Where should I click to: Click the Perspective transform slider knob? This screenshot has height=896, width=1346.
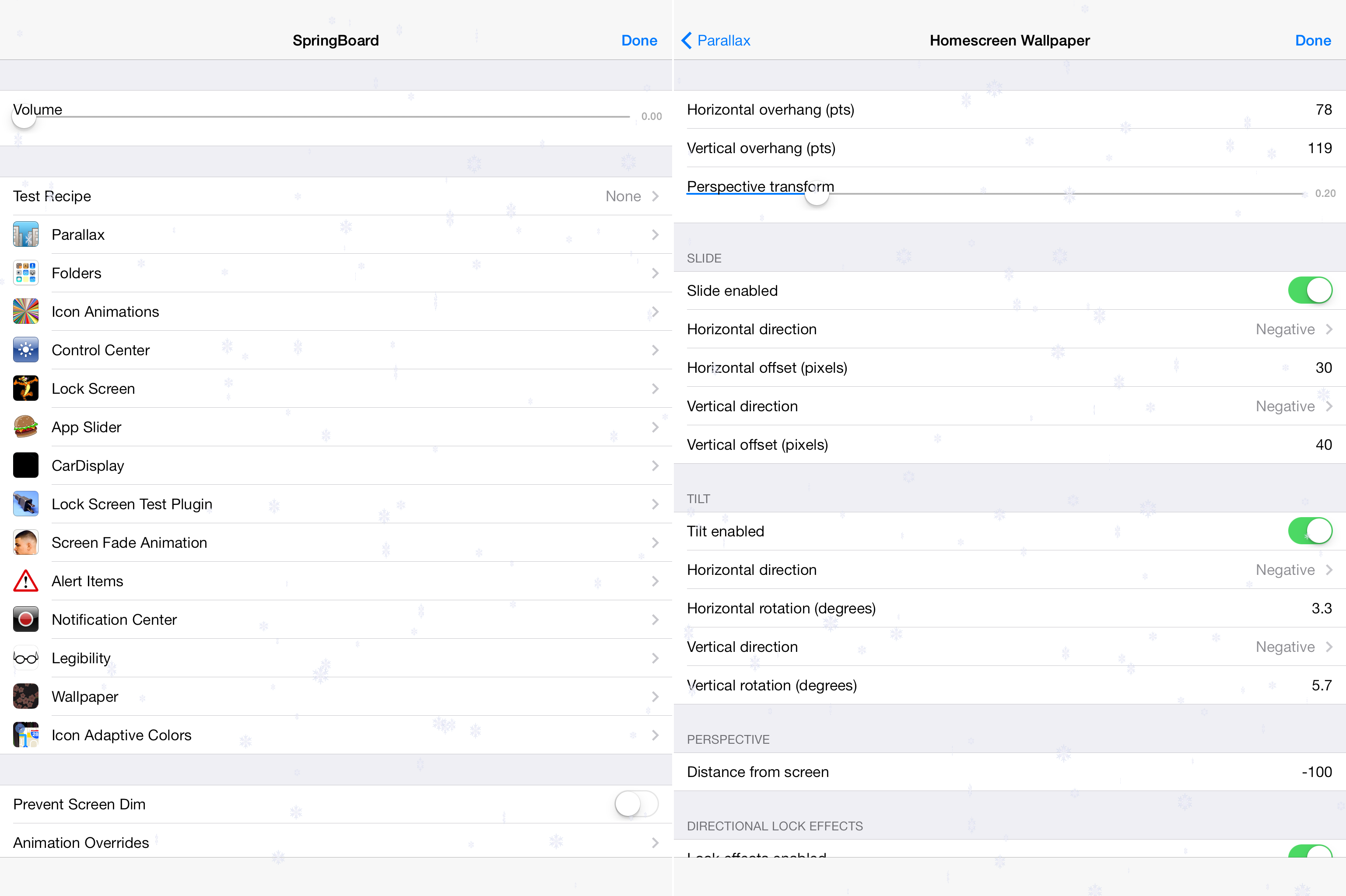[x=817, y=194]
